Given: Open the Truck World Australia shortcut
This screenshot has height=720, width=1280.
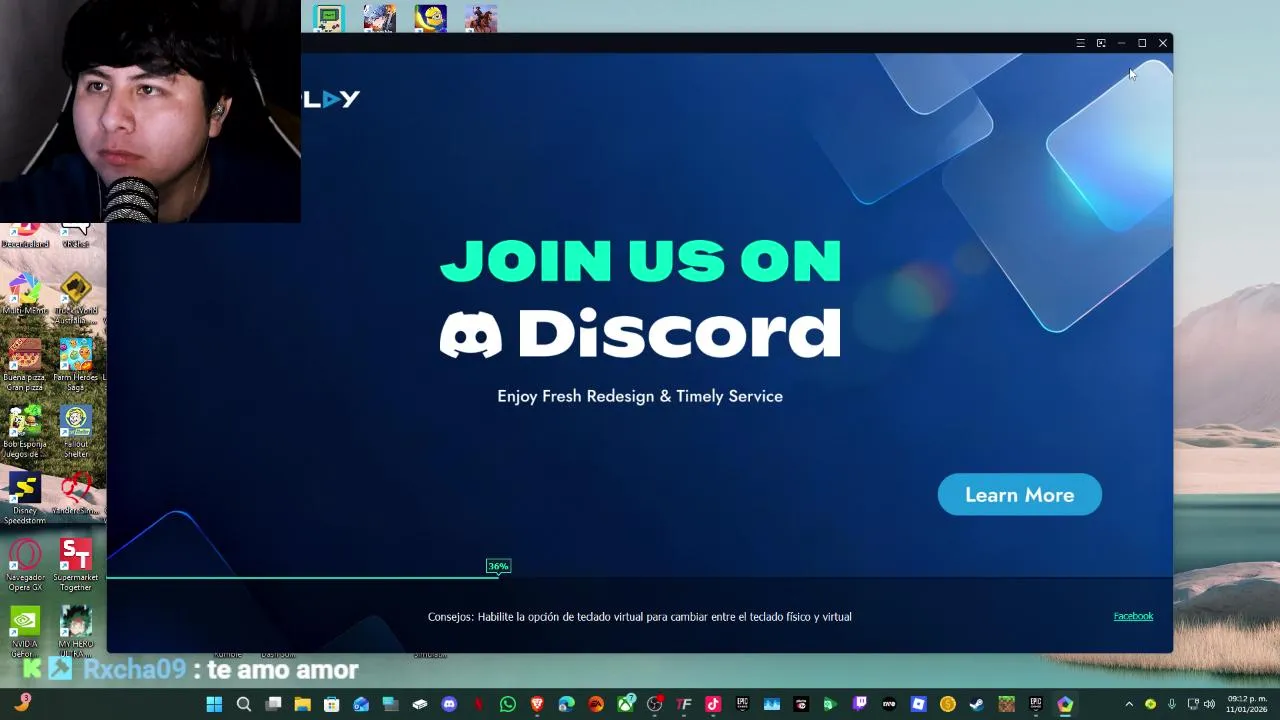Looking at the screenshot, I should (x=76, y=298).
